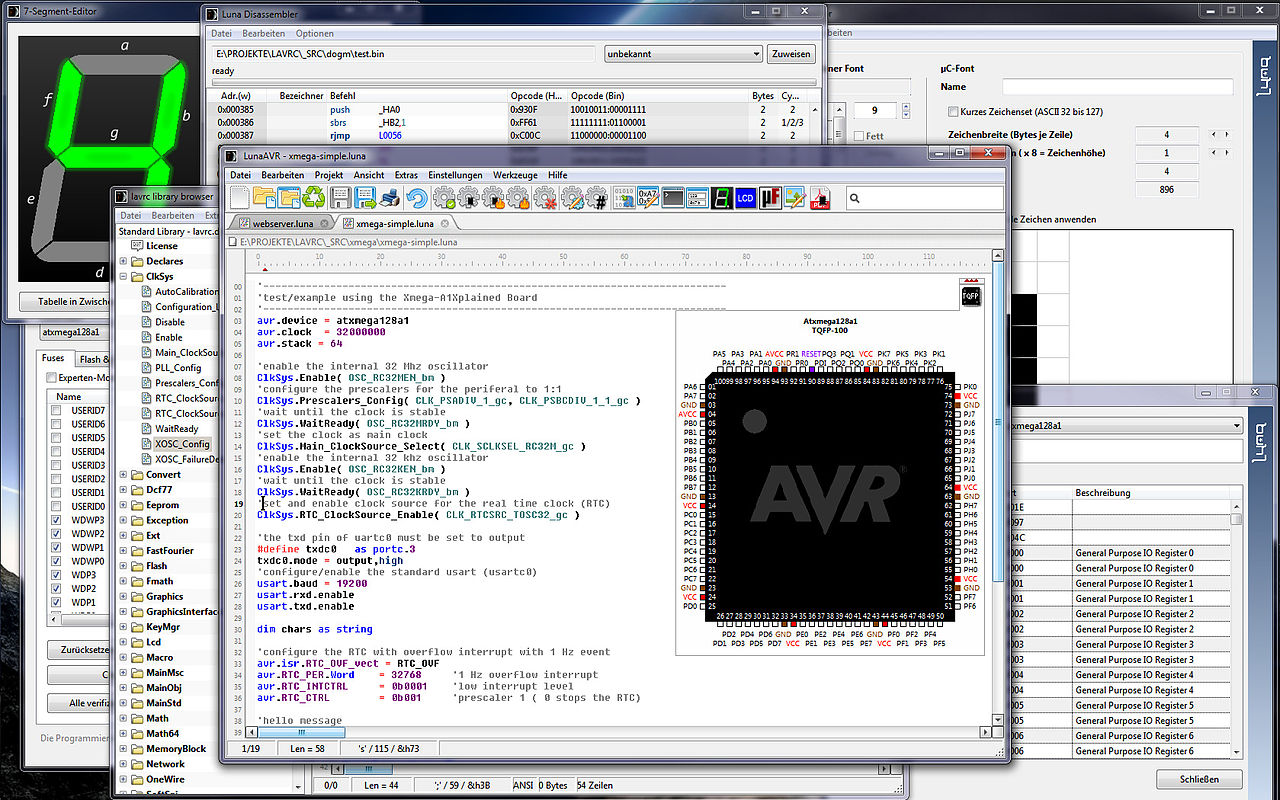Select PLL_Config in library tree
Screen dimensions: 1280x800
[x=178, y=368]
